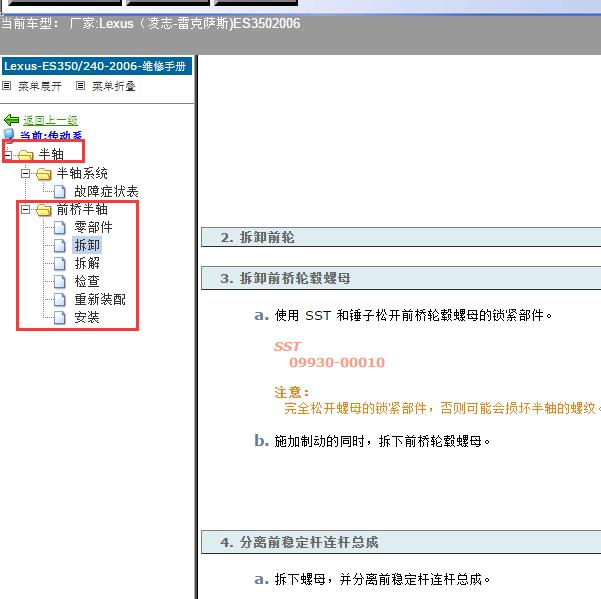
Task: Collapse the 前桥半轴 tree node
Action: [x=25, y=209]
